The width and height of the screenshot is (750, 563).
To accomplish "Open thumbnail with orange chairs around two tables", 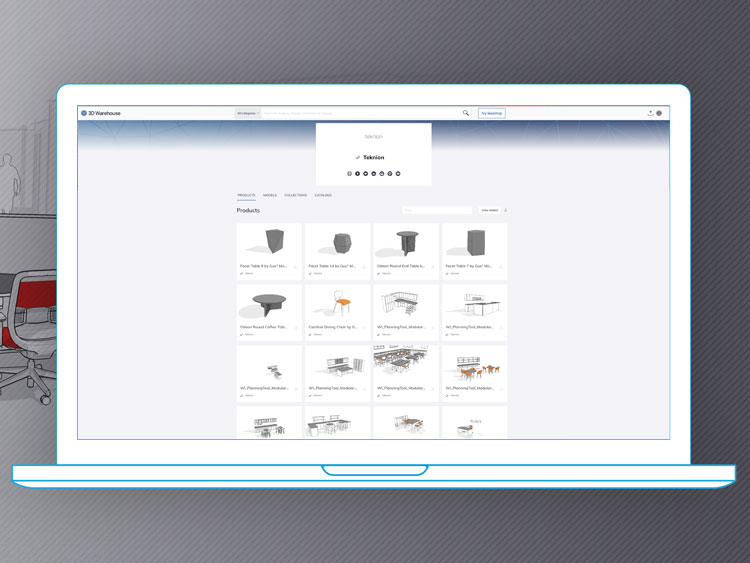I will tap(474, 364).
